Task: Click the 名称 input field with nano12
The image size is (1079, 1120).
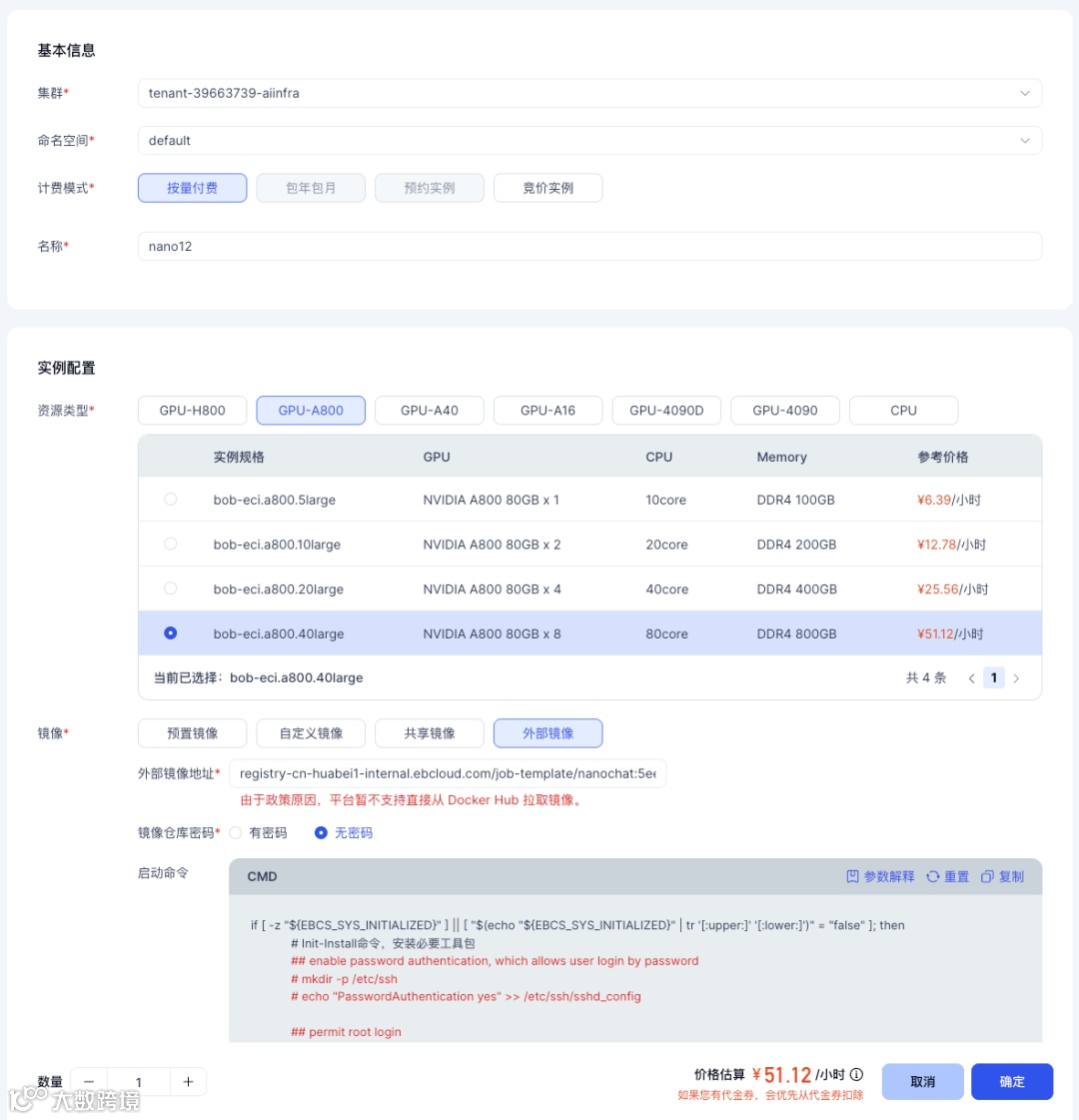Action: (589, 246)
